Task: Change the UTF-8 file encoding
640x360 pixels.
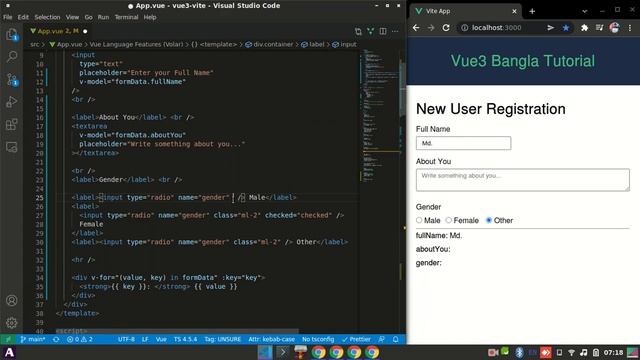Action: click(x=126, y=339)
